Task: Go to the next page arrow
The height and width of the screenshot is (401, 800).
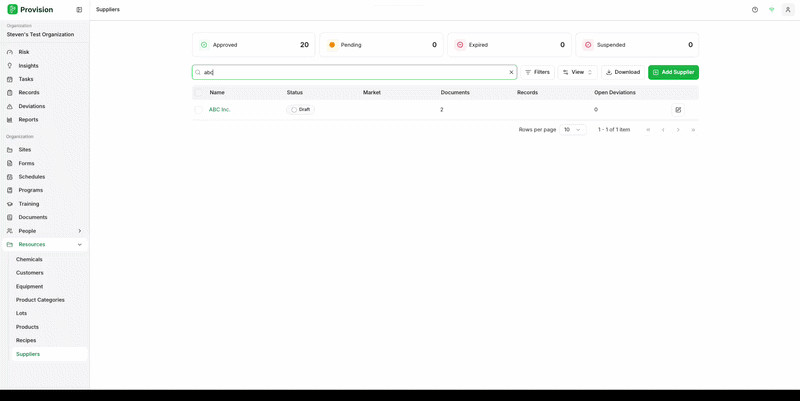Action: [678, 130]
